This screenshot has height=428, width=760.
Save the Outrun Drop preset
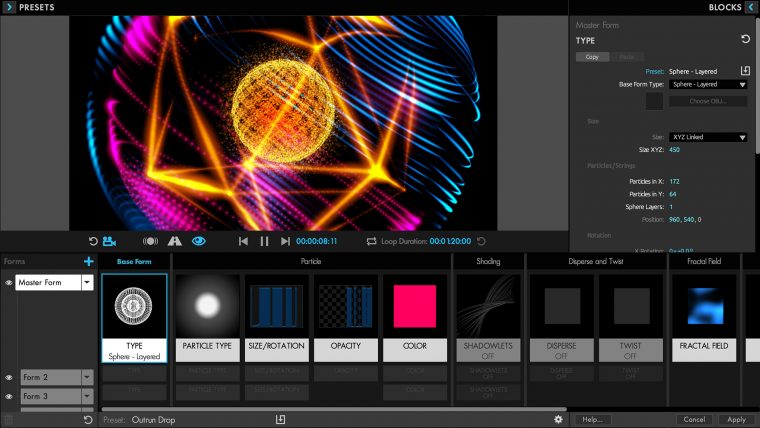click(x=281, y=420)
